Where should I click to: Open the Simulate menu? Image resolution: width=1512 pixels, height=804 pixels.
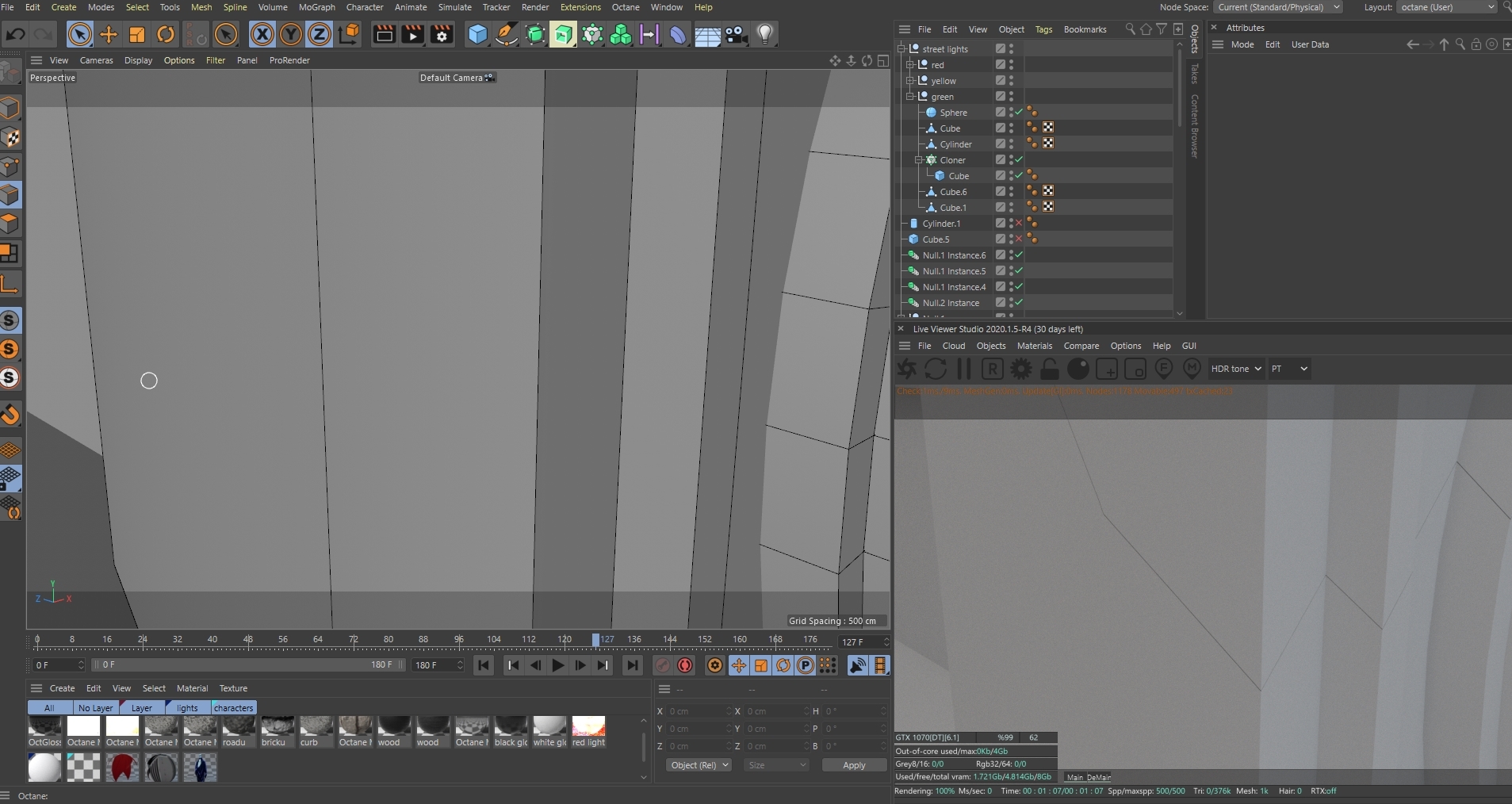point(455,7)
